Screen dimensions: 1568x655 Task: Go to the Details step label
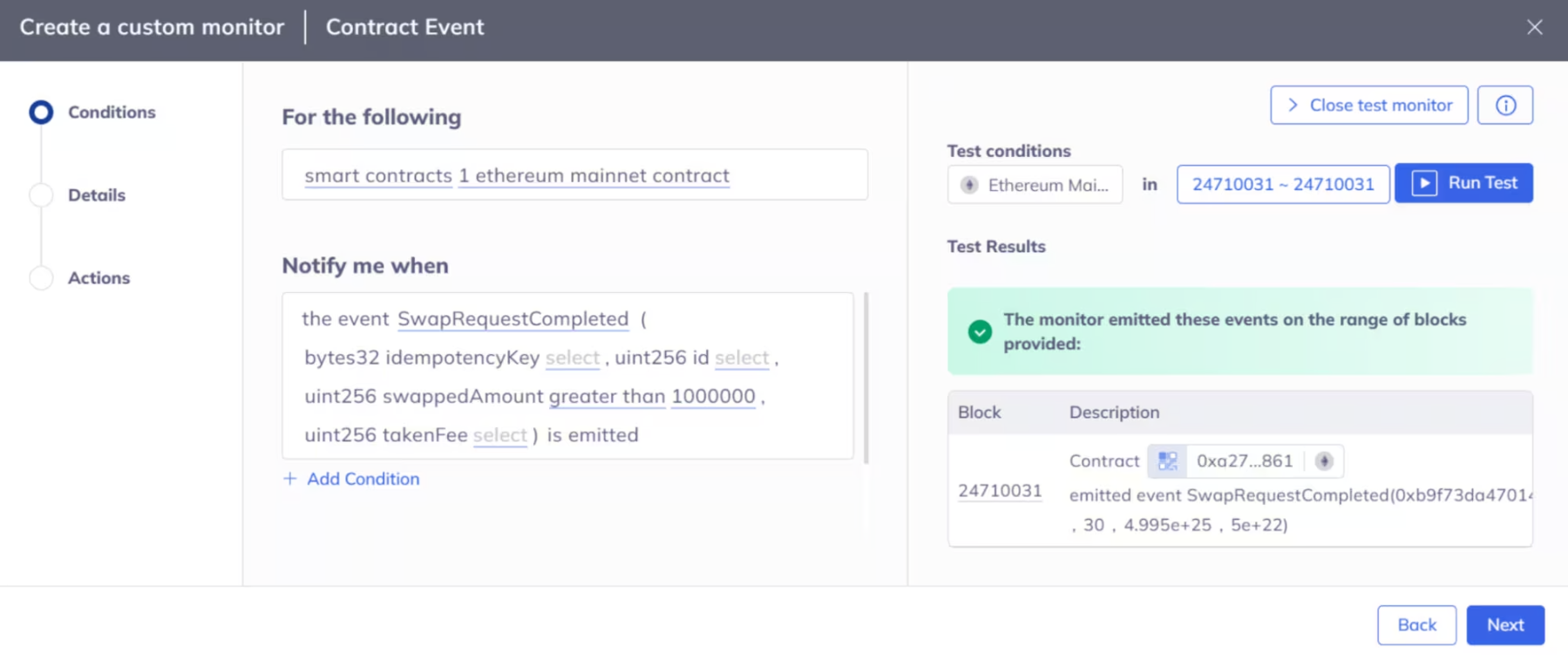tap(97, 195)
